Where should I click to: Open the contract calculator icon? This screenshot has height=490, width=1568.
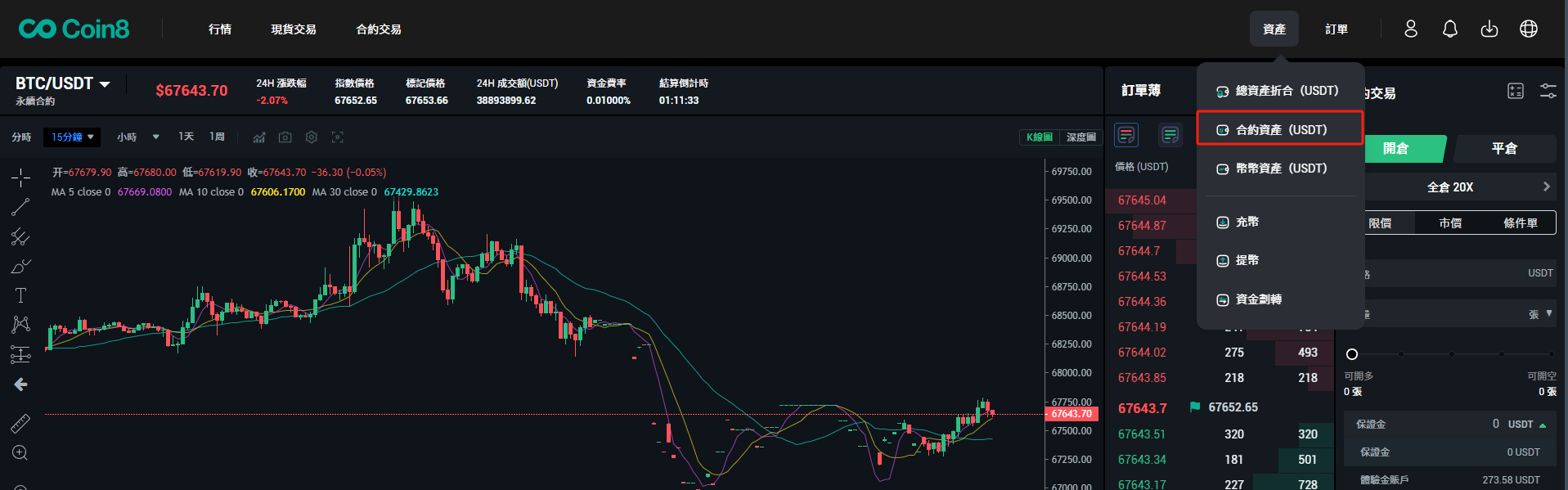(1516, 91)
